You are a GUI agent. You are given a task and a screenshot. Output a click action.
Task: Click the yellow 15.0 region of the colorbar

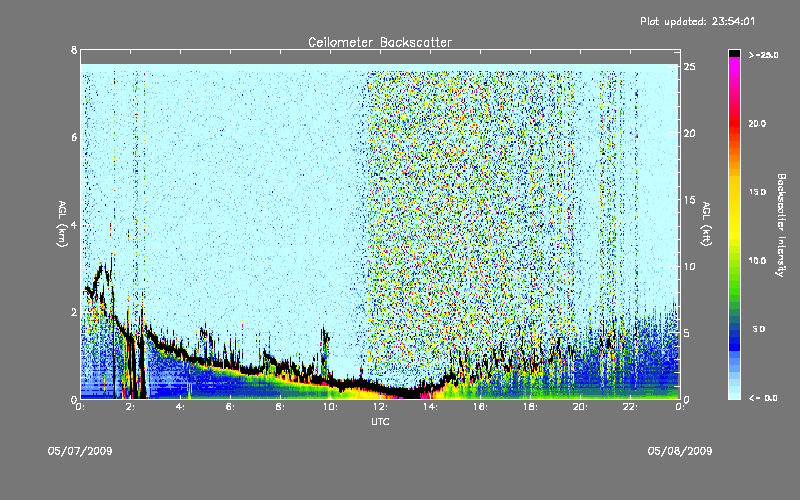pyautogui.click(x=734, y=193)
